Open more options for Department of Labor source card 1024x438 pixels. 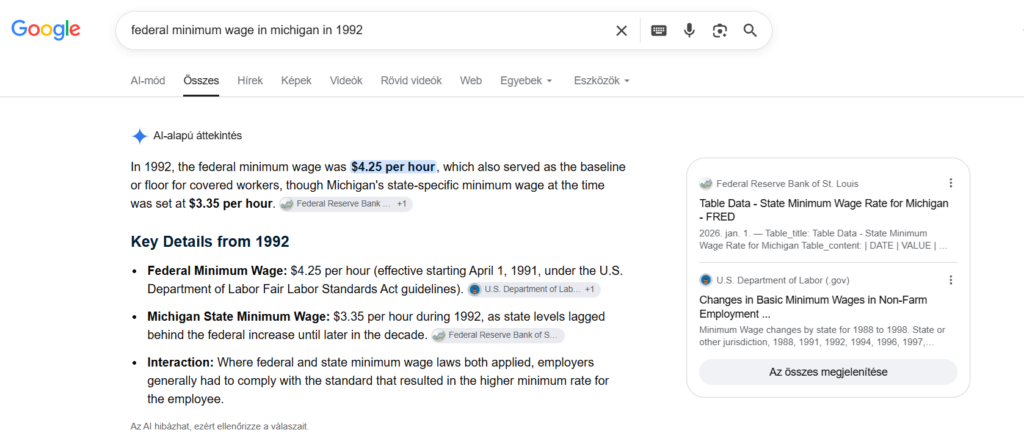(x=951, y=280)
